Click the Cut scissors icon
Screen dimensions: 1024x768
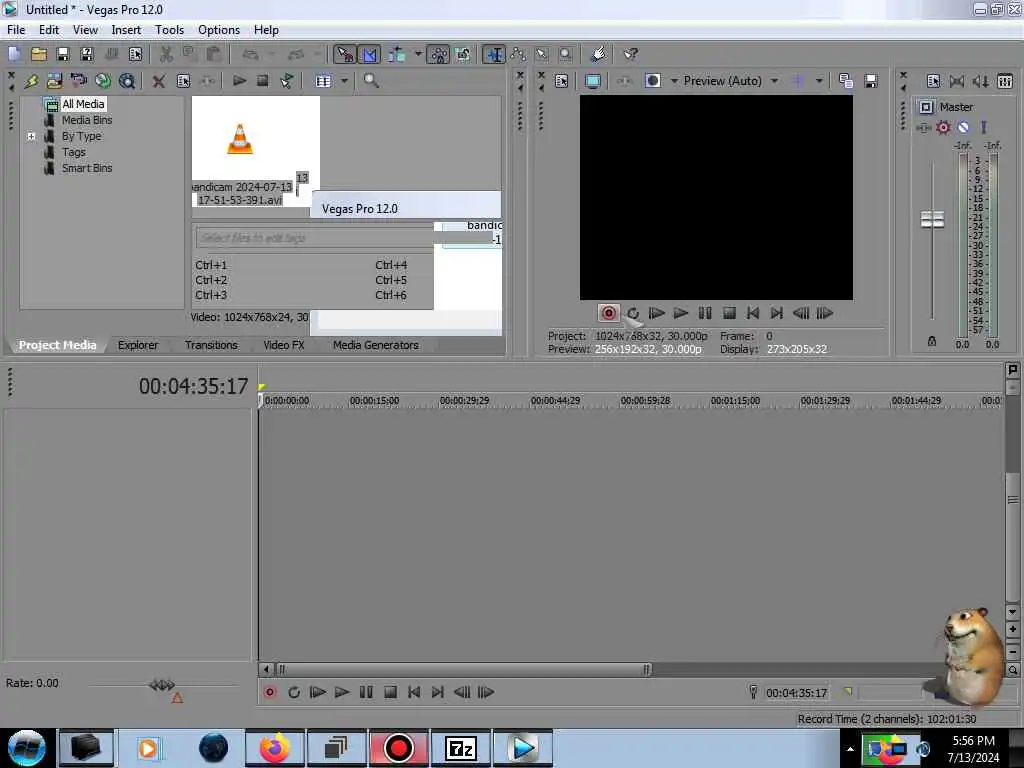166,54
